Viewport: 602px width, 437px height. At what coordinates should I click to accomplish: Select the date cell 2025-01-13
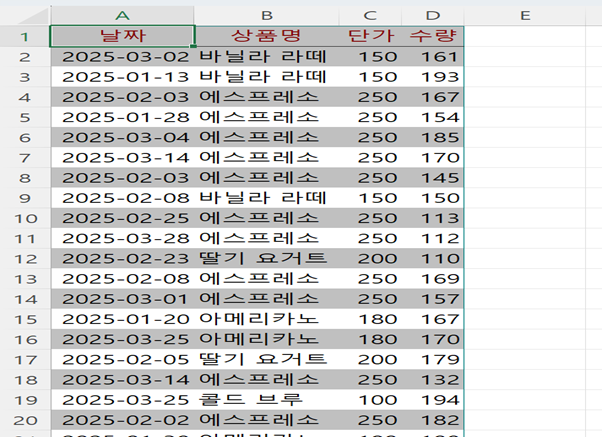coord(122,77)
